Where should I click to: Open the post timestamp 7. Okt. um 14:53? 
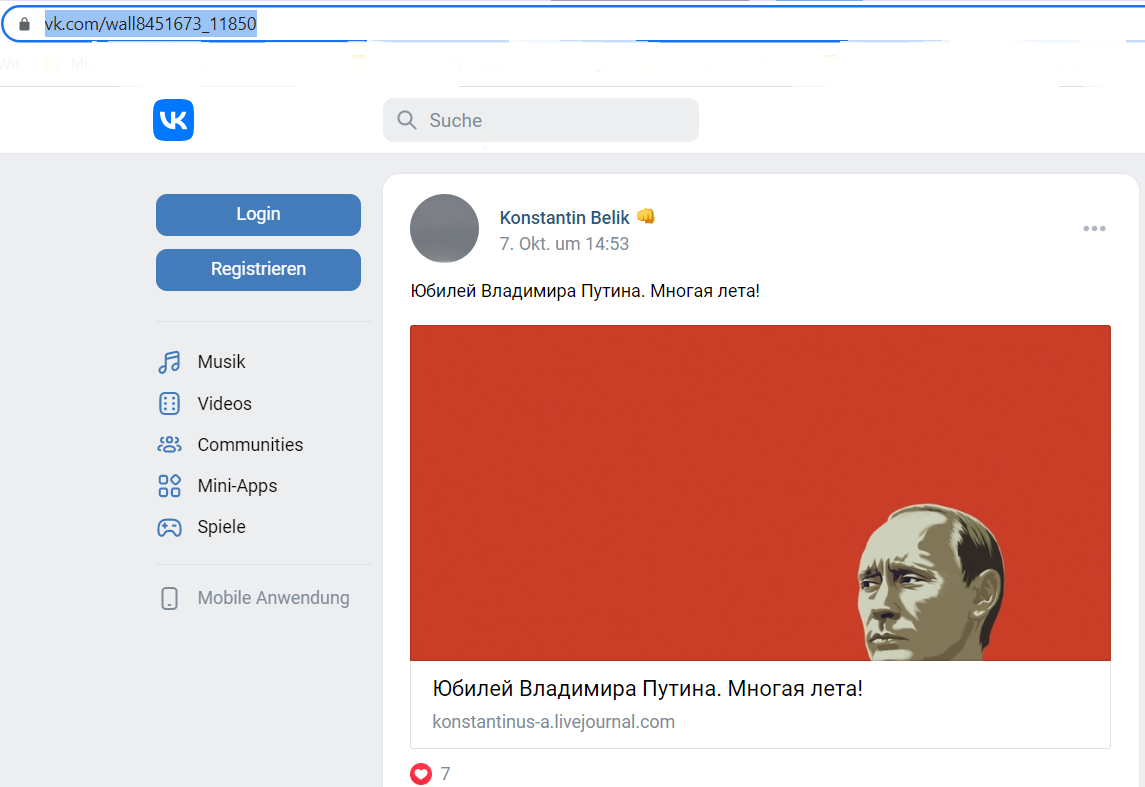click(564, 244)
